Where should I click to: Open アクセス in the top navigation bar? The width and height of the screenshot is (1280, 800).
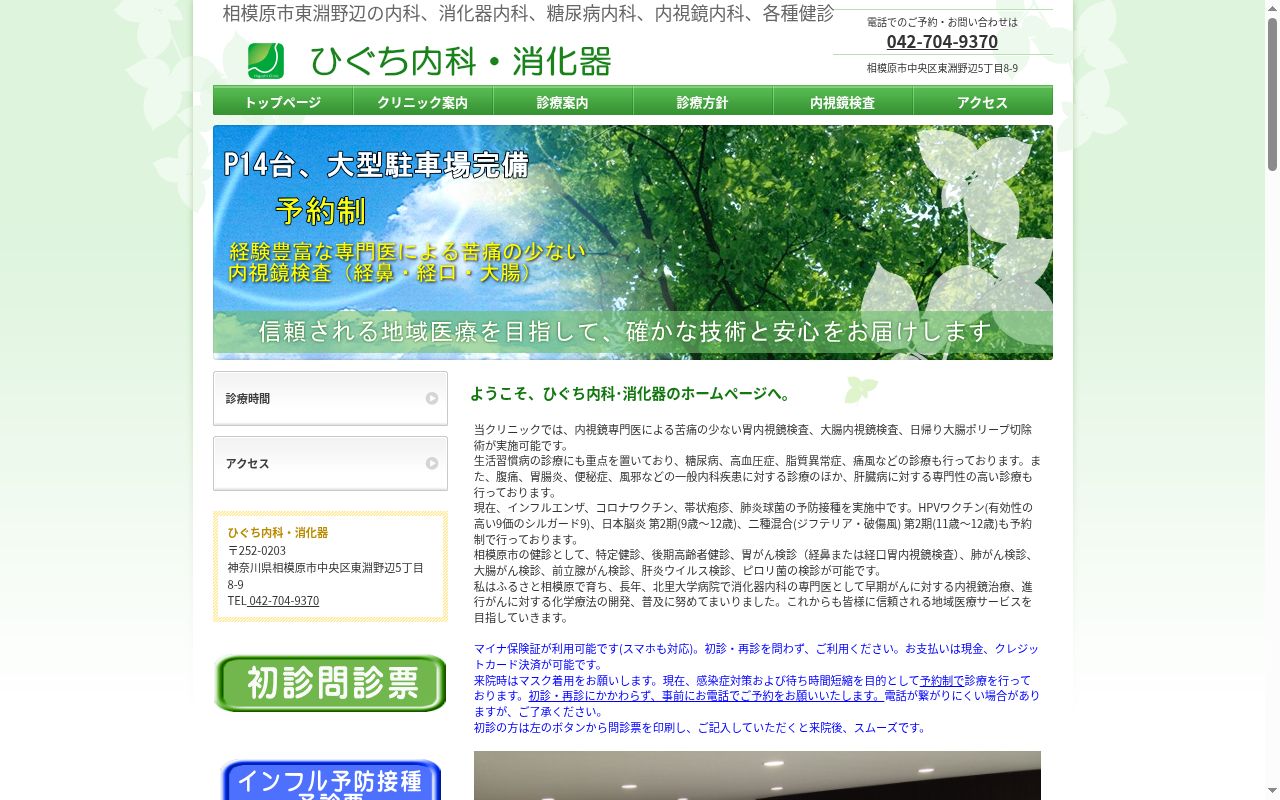983,101
